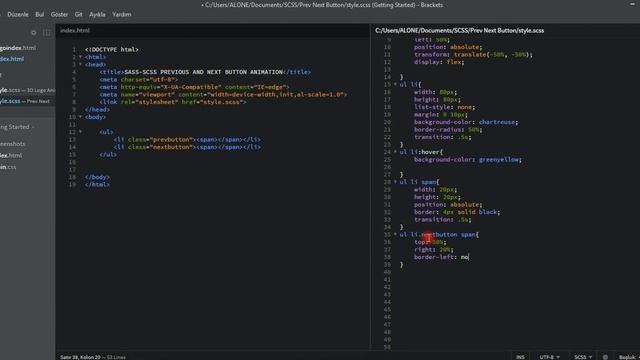Open the Bul menu

(40, 14)
